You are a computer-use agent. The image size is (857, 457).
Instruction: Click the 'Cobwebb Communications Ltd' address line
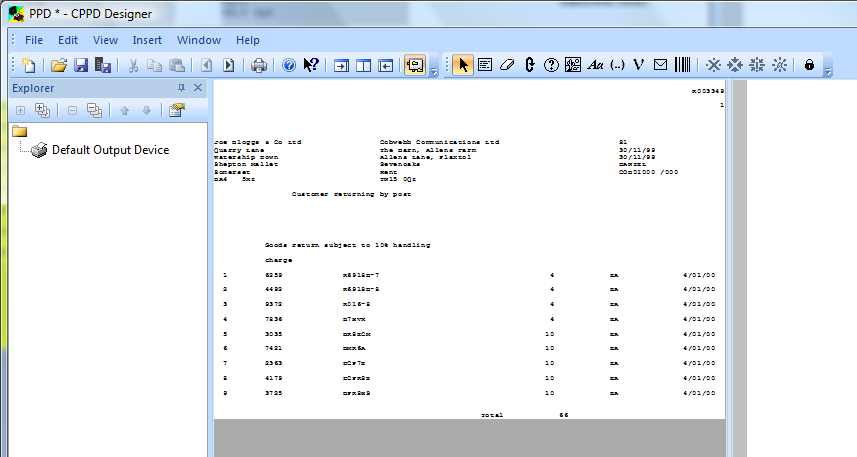(439, 142)
